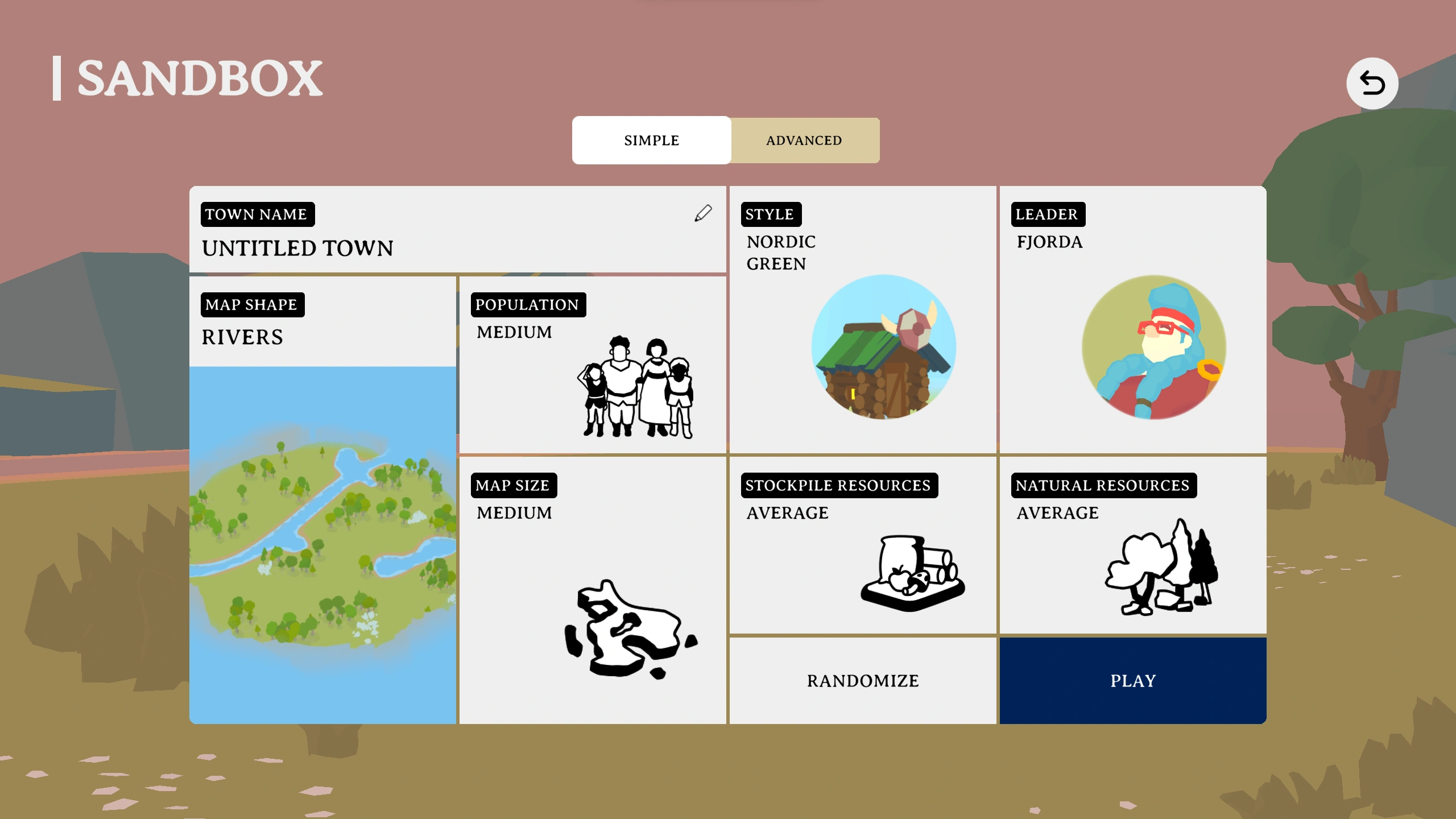
Task: Click the back arrow icon
Action: click(1372, 84)
